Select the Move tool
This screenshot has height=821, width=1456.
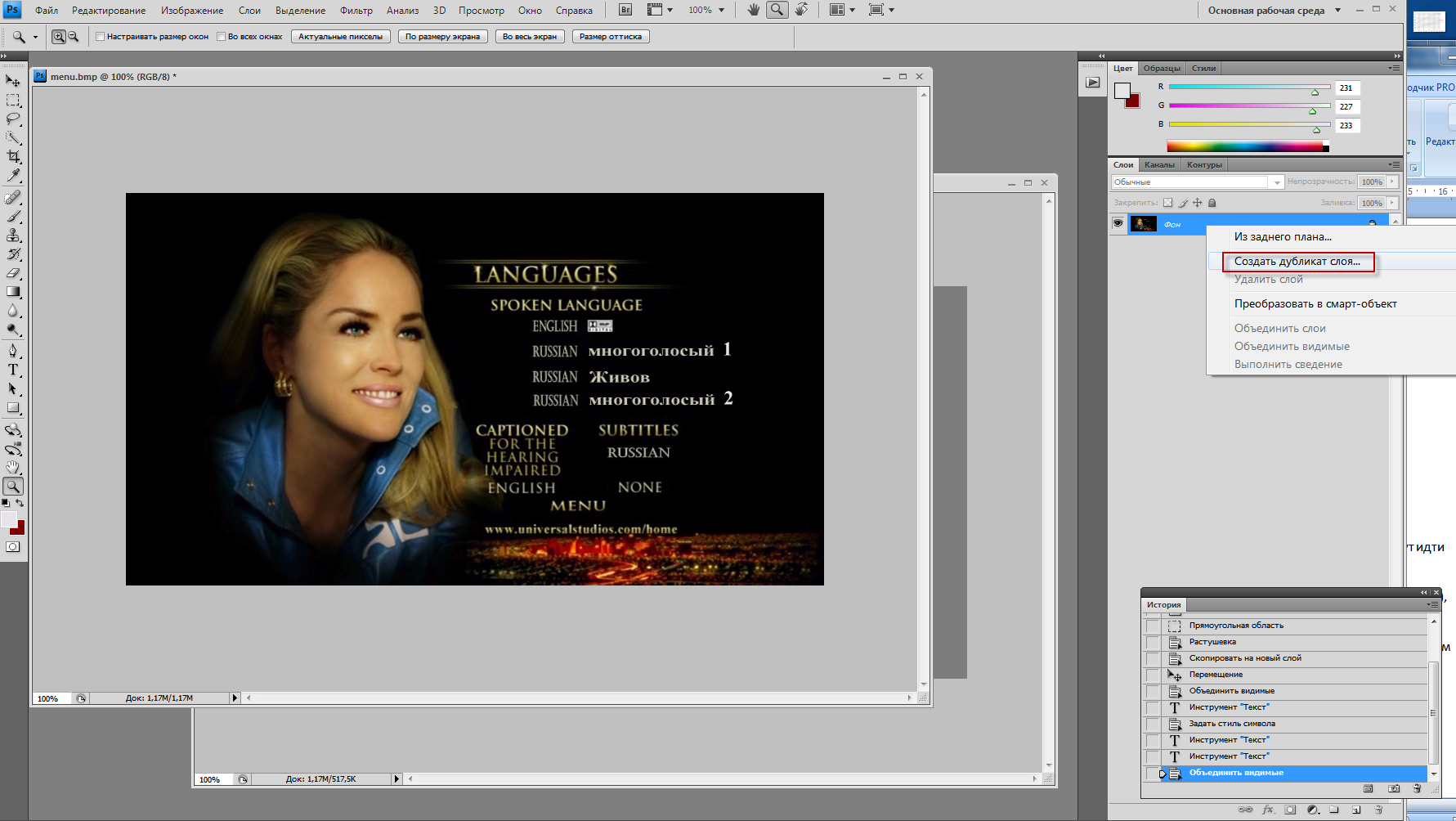(x=13, y=81)
